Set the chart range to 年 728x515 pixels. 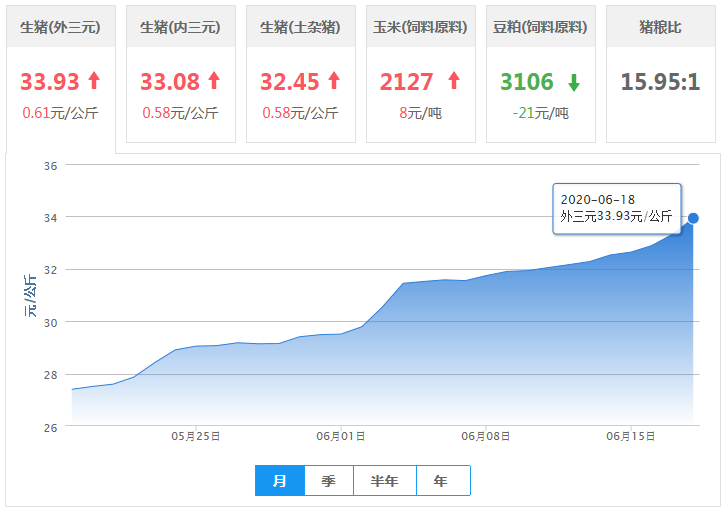(x=442, y=481)
